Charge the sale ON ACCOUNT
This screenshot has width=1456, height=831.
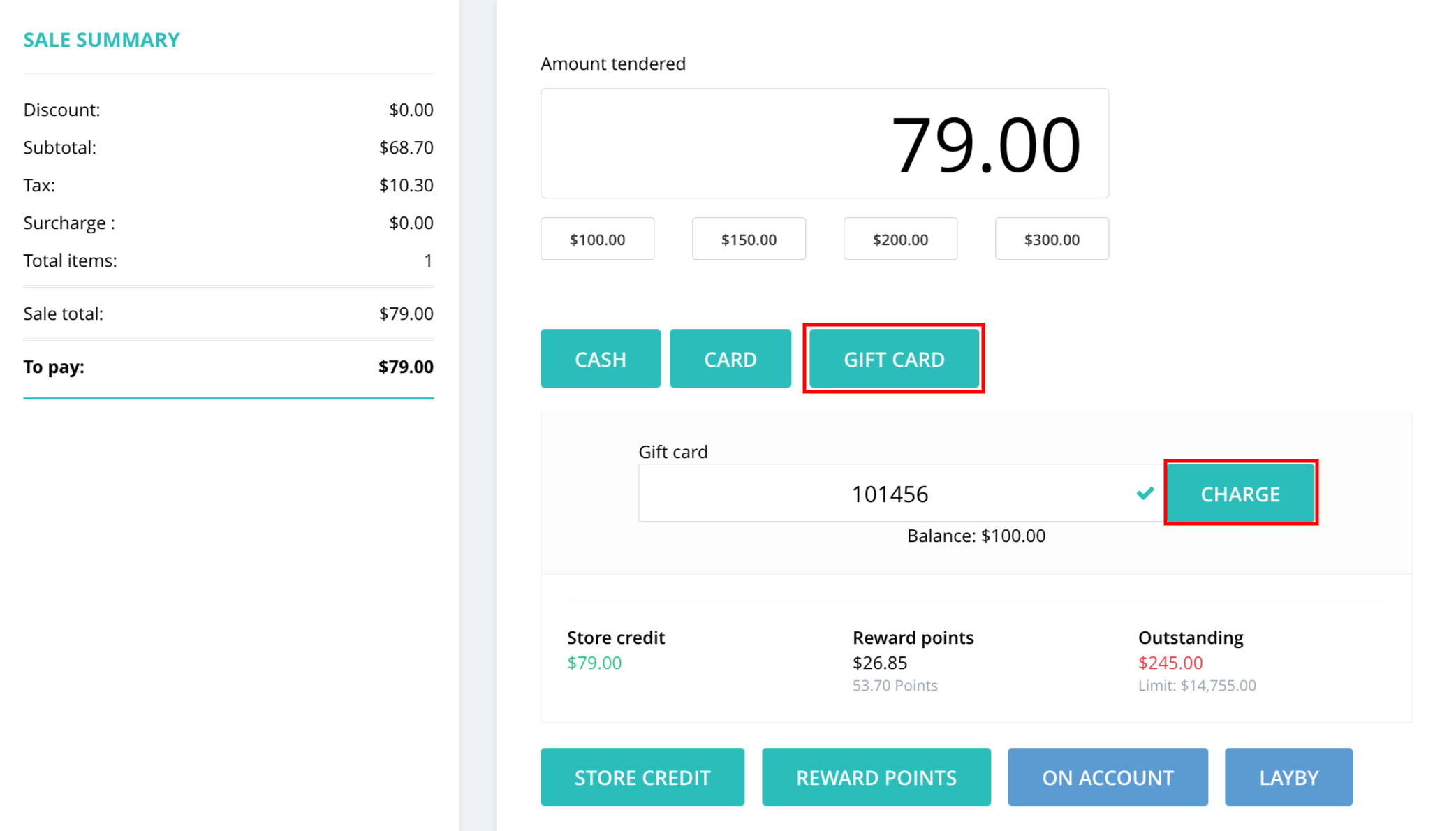[1108, 777]
